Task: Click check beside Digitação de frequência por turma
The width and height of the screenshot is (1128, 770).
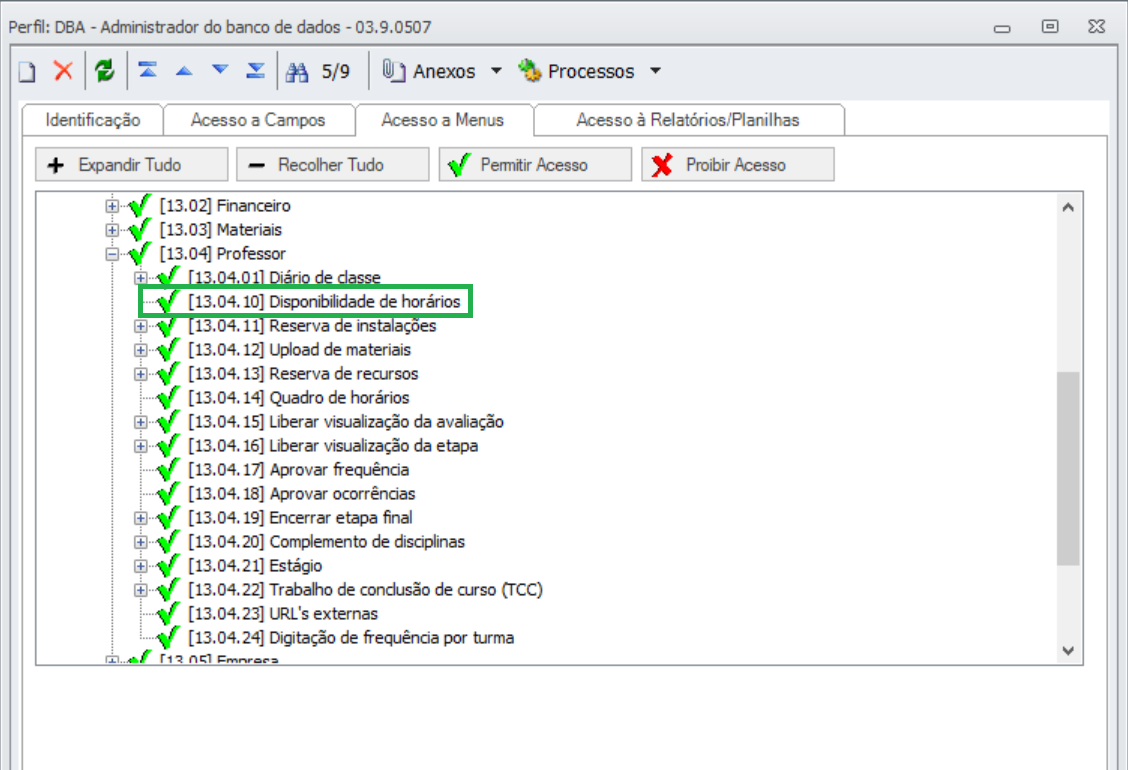Action: click(168, 638)
